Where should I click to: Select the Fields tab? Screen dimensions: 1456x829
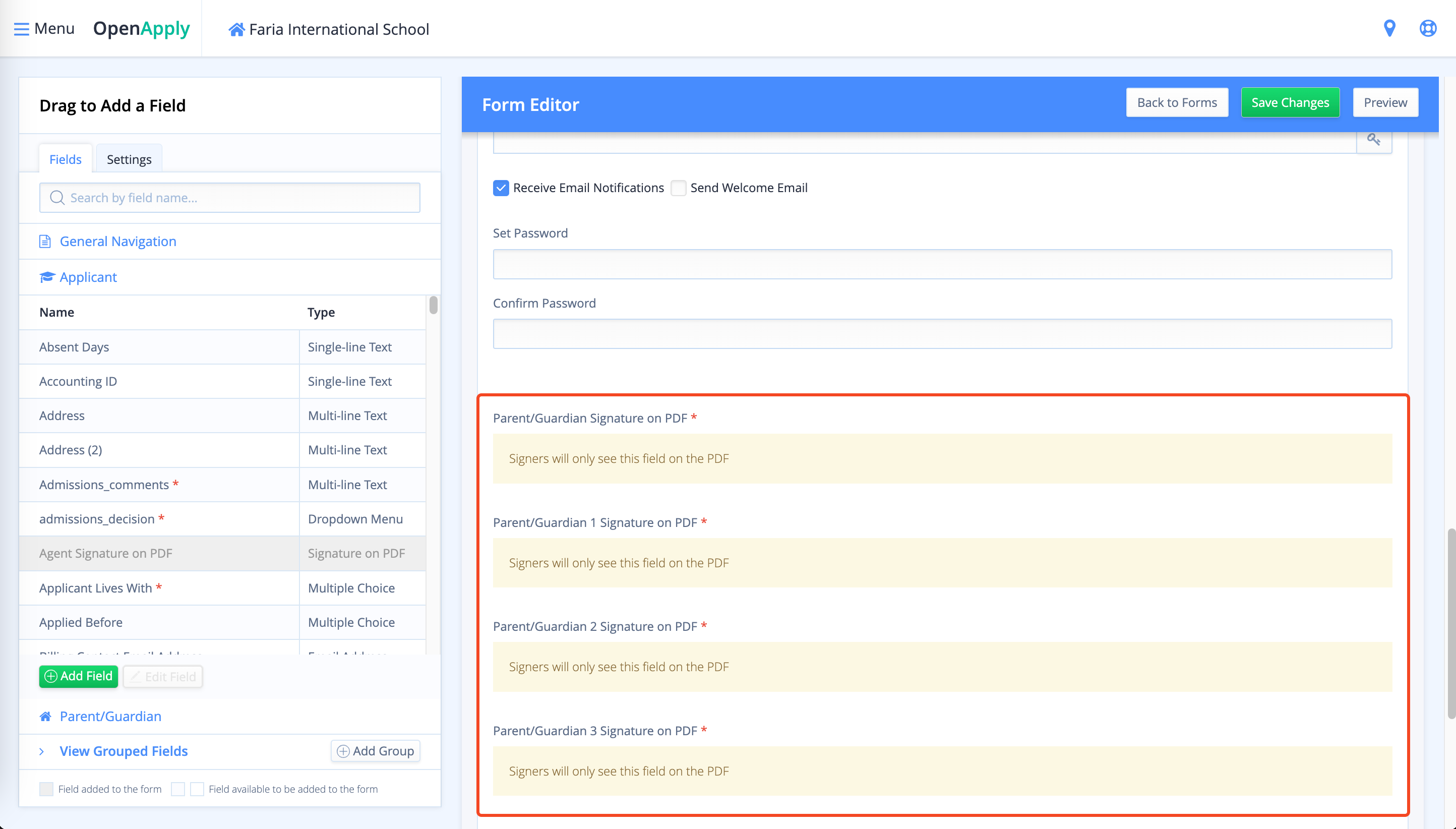65,159
